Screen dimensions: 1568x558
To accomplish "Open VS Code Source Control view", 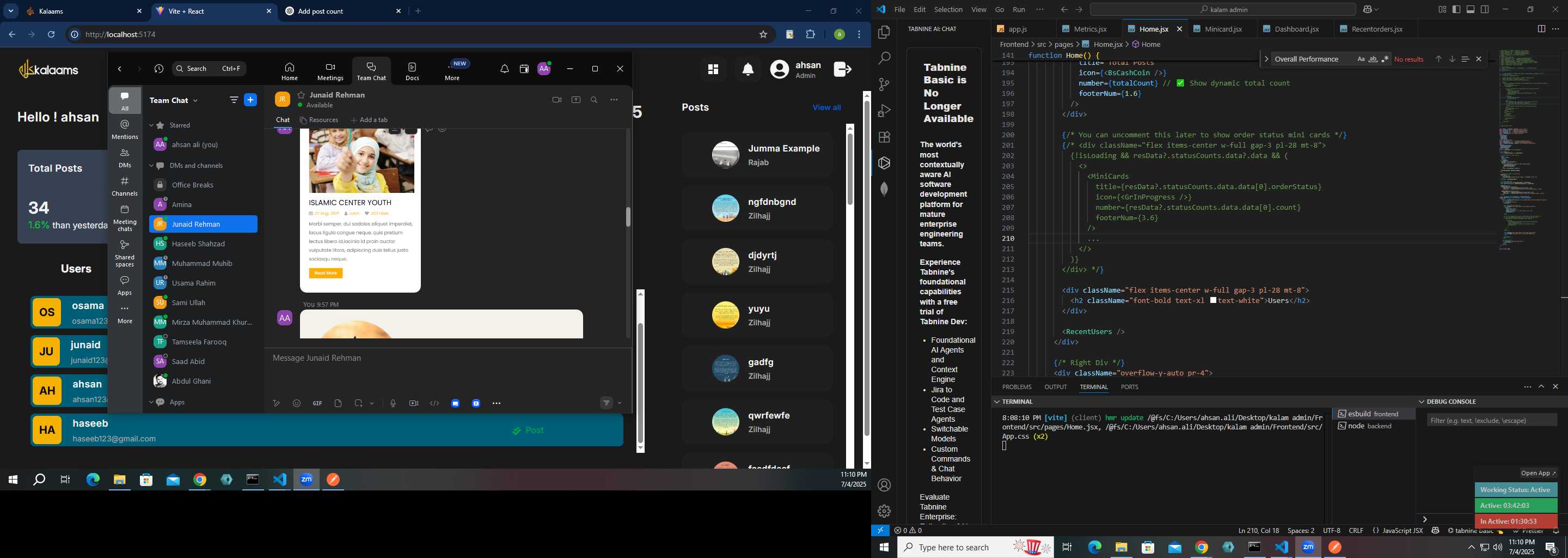I will point(884,84).
